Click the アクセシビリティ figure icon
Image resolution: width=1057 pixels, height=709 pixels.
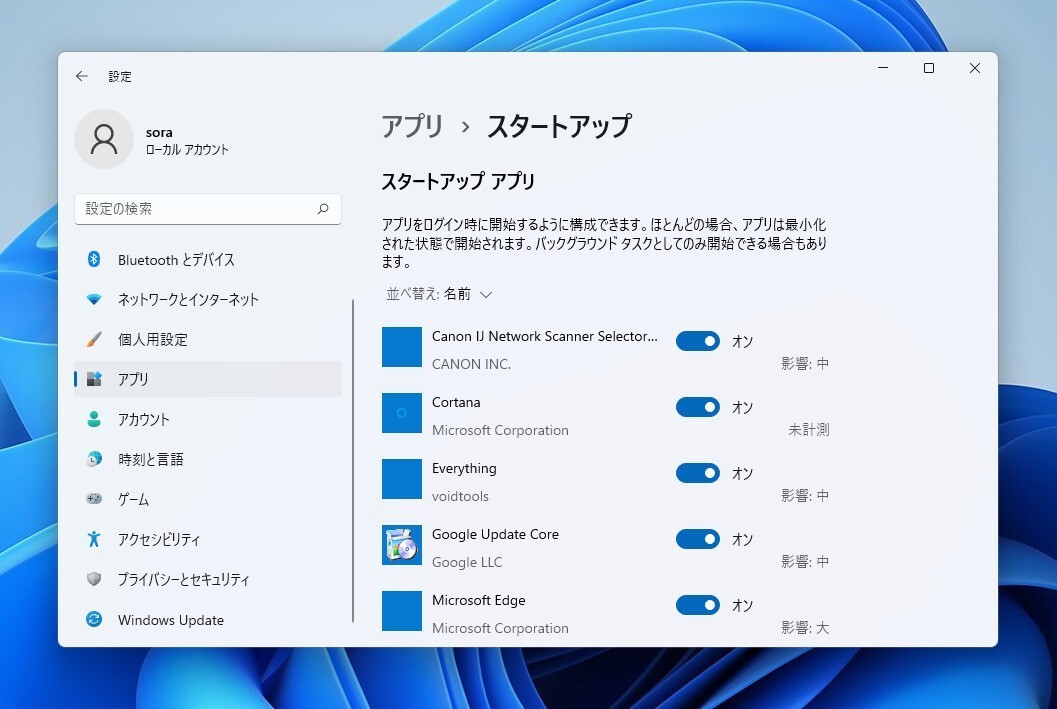pos(94,540)
